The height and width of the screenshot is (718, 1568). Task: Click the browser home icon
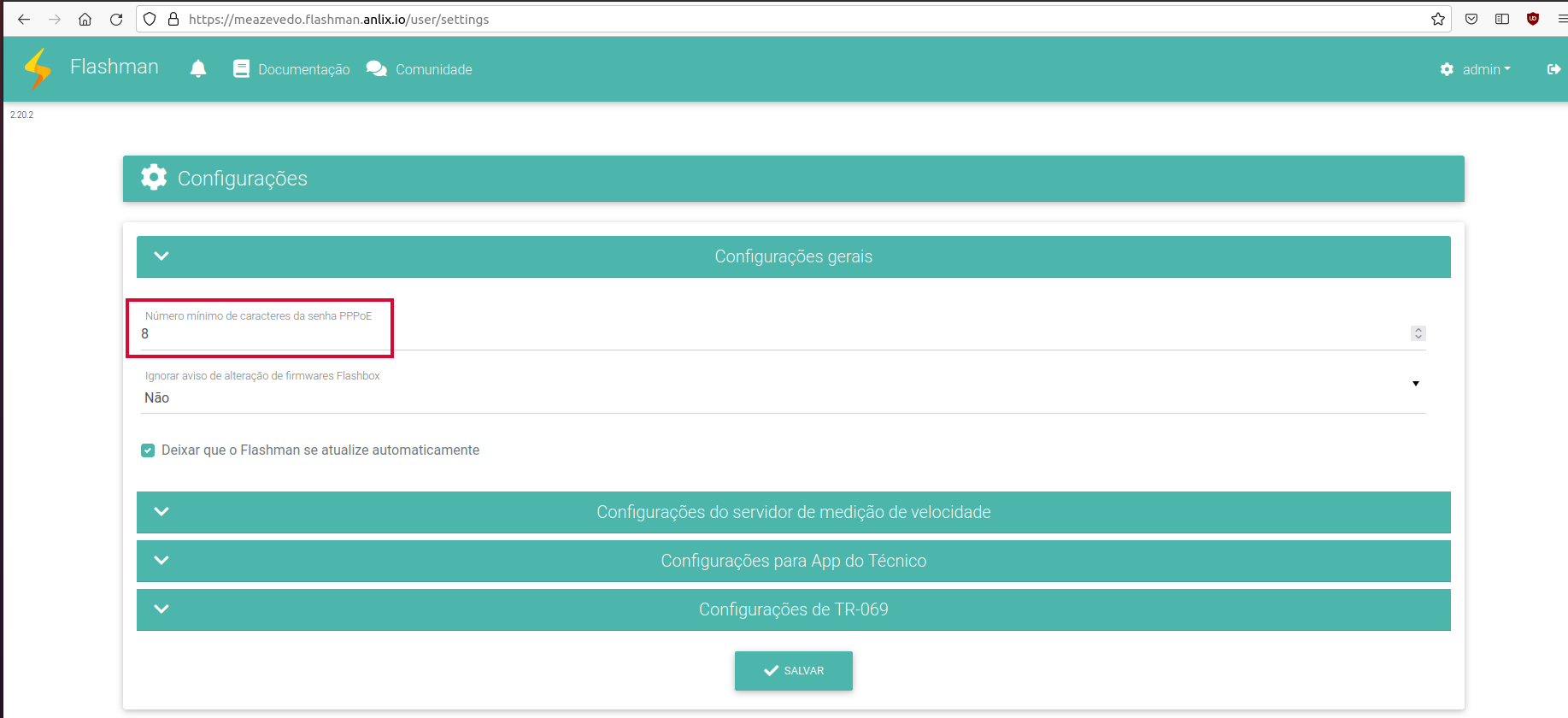[85, 19]
